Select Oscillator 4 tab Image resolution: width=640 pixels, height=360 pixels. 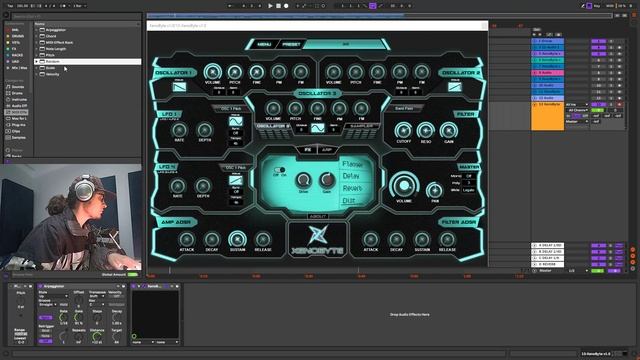click(273, 127)
